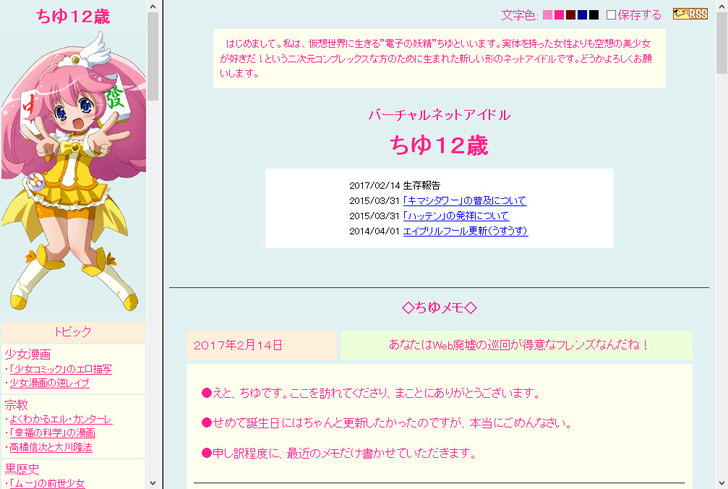728x489 pixels.
Task: Select the light pink text color swatch
Action: tap(547, 15)
